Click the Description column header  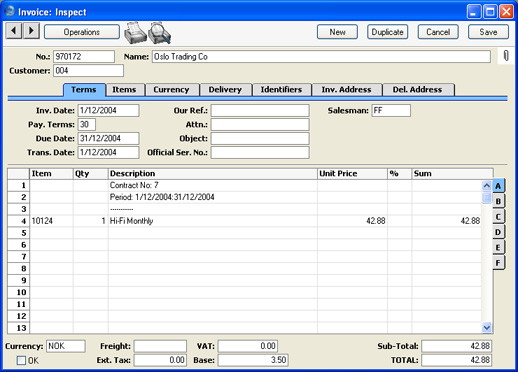[213, 174]
